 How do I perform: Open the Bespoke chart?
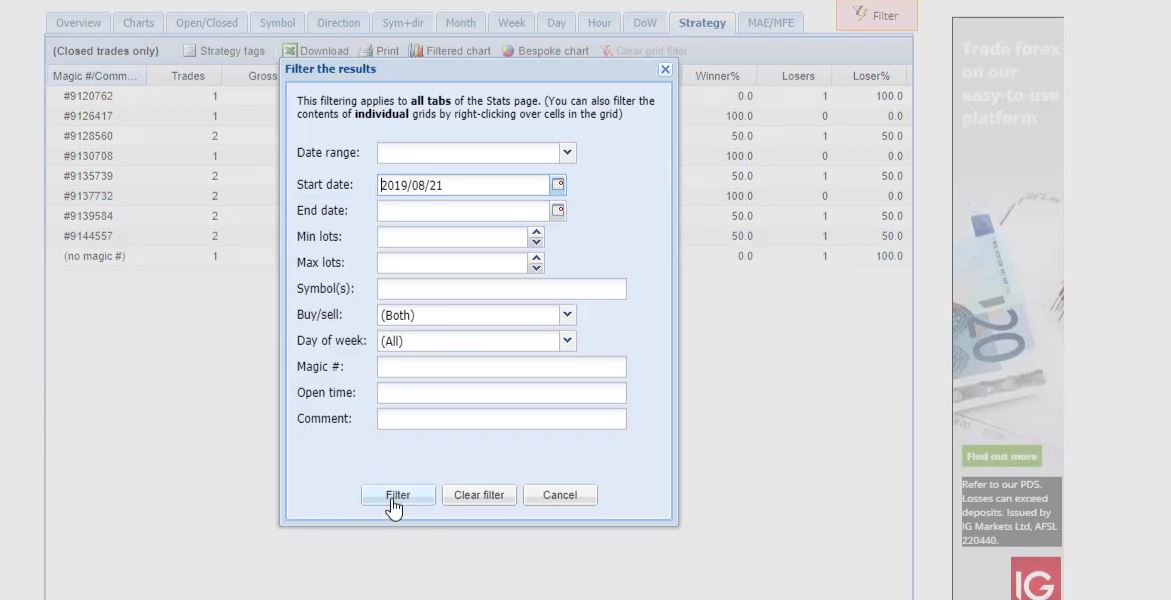tap(508, 51)
